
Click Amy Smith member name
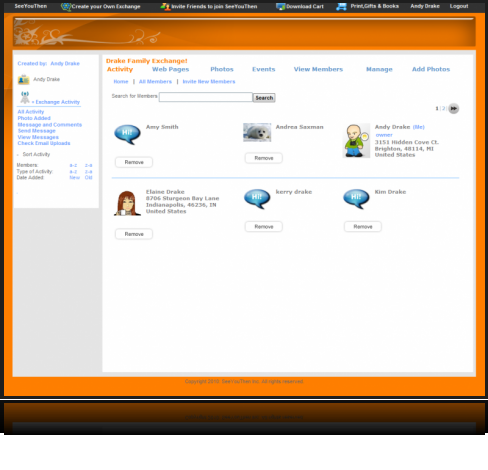[x=162, y=127]
